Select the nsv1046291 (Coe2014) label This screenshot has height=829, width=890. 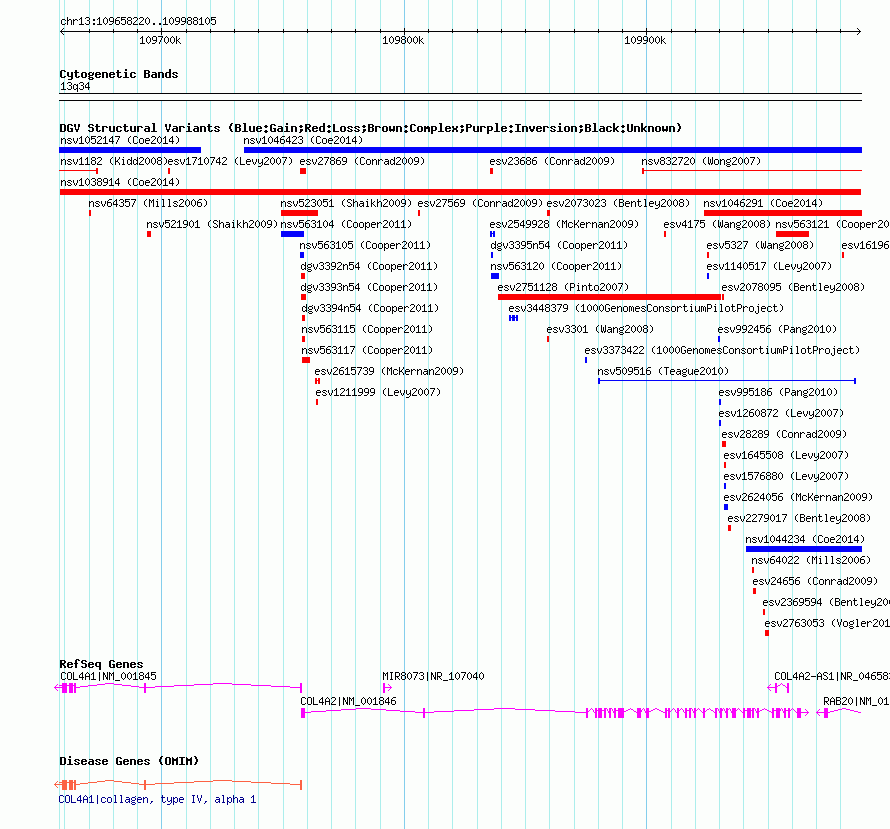[x=763, y=203]
